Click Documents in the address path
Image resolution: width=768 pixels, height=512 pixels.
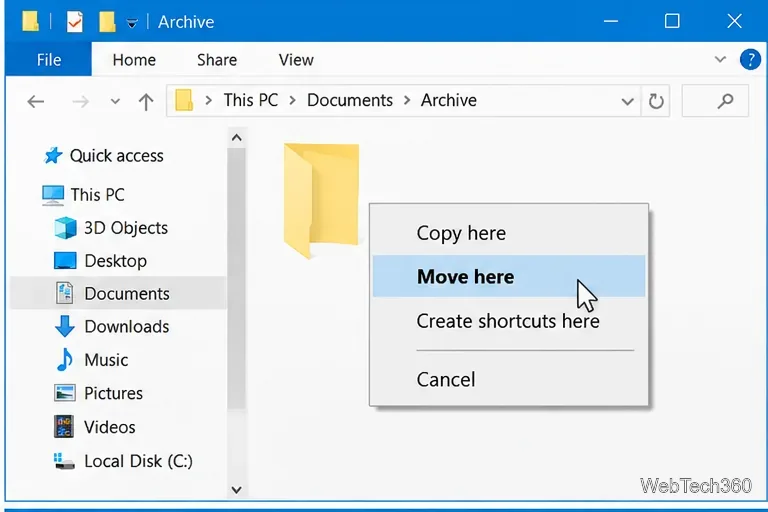click(x=350, y=100)
